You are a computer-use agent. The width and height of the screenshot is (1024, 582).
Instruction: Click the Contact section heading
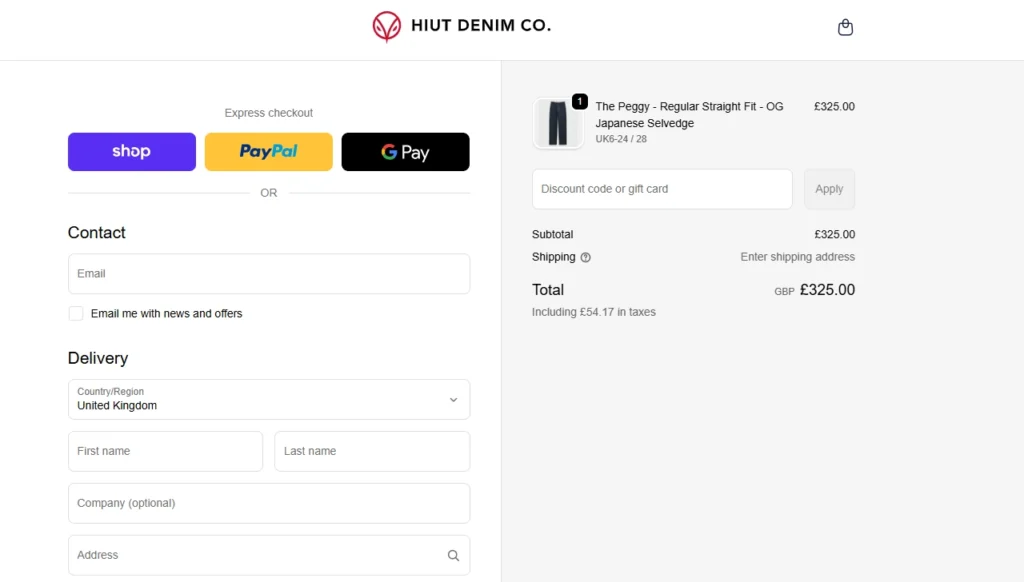(97, 233)
